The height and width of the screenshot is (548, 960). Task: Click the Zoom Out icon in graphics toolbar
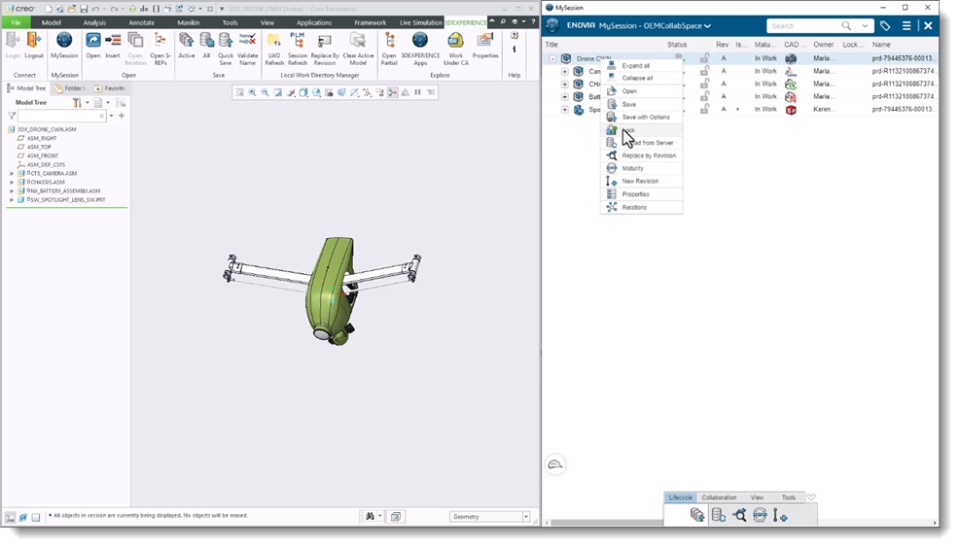click(x=265, y=92)
